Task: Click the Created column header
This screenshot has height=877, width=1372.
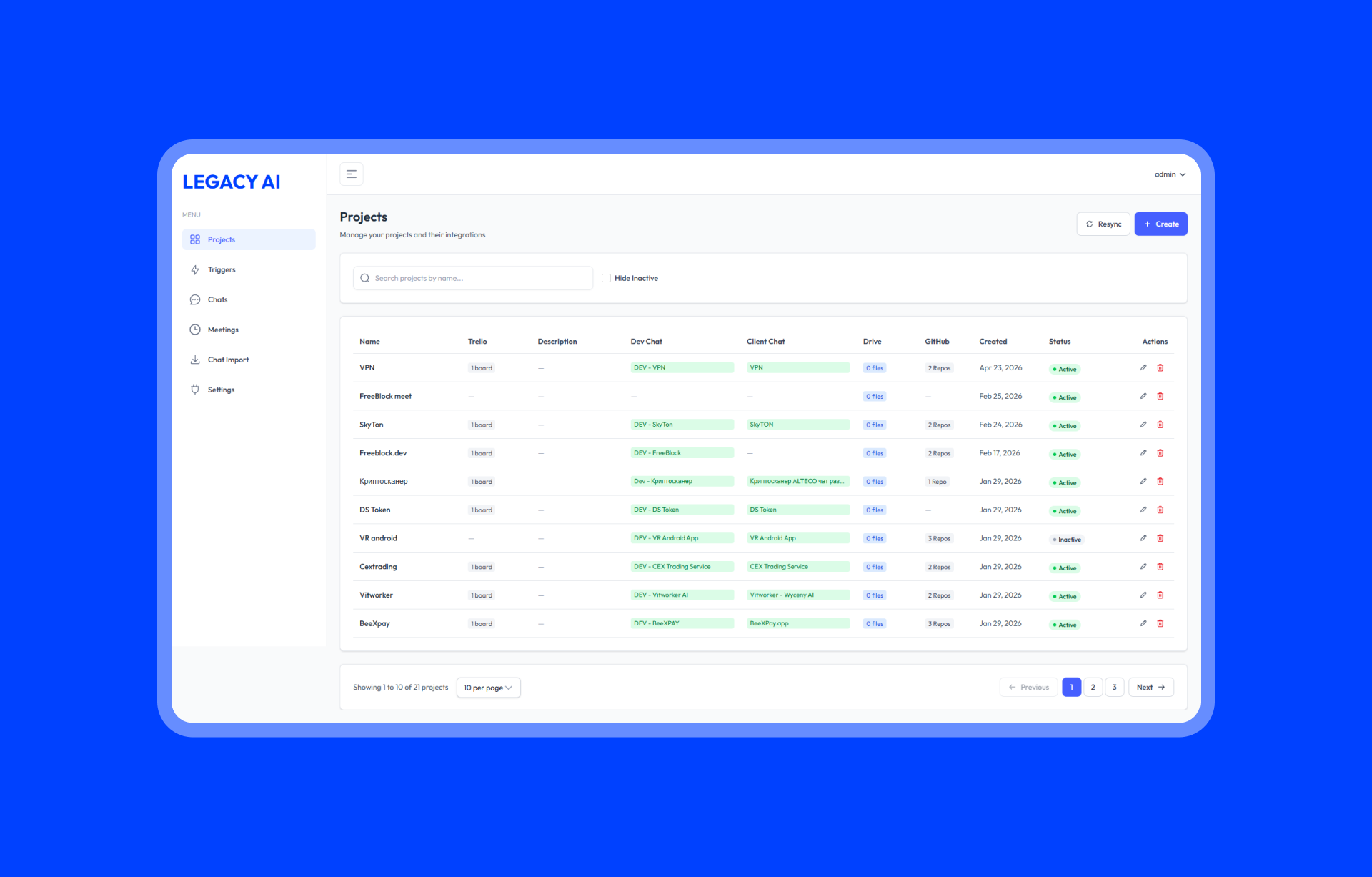Action: click(x=993, y=342)
